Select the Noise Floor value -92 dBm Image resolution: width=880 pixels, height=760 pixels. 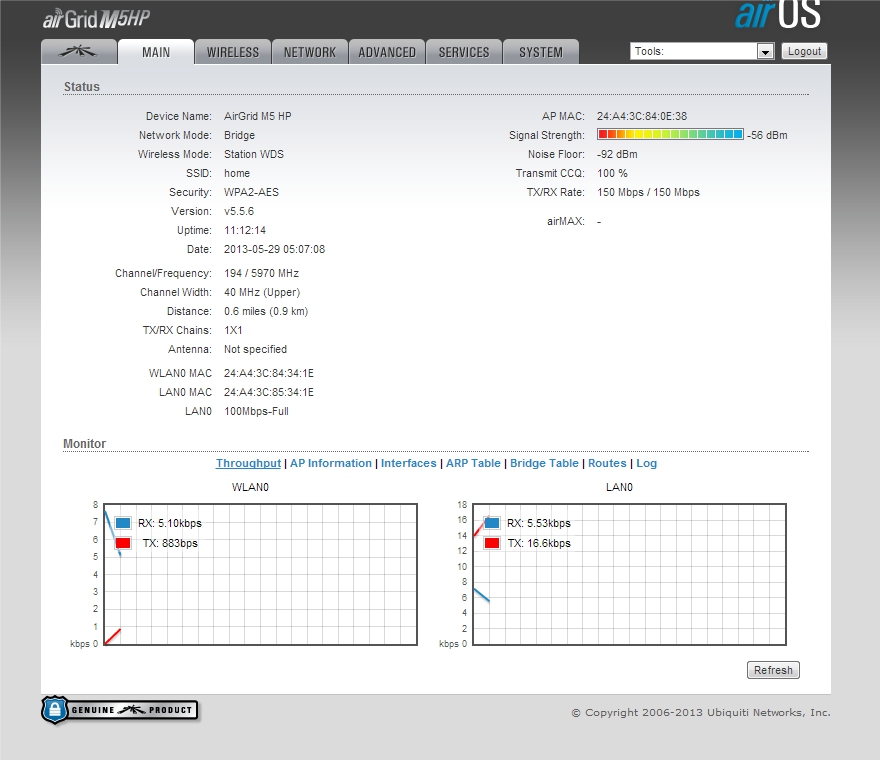point(617,154)
